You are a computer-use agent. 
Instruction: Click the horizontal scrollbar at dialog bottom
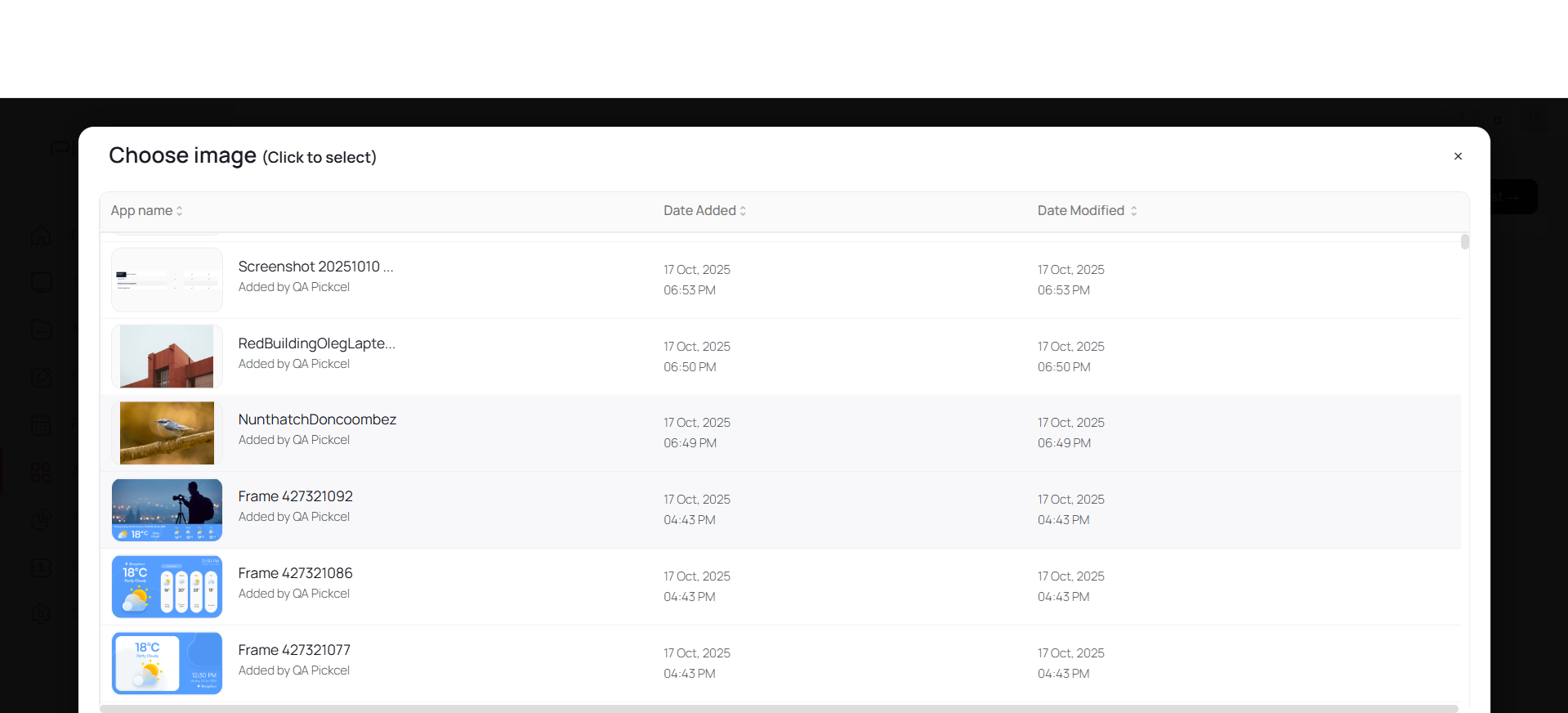778,708
